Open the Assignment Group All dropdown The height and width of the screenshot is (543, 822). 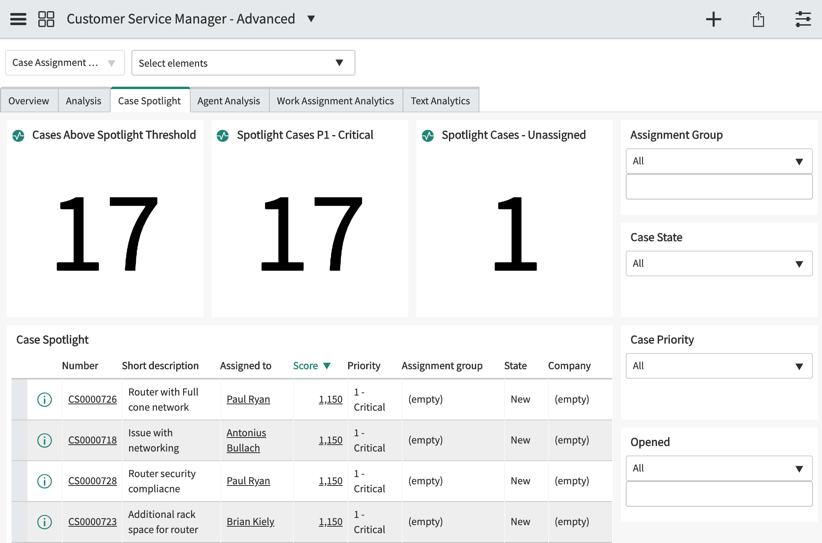pyautogui.click(x=719, y=161)
